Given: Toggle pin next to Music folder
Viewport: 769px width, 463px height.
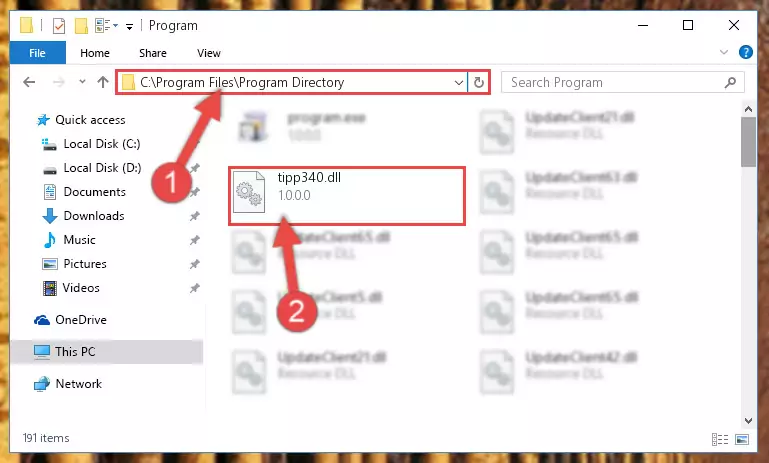Looking at the screenshot, I should tap(195, 240).
